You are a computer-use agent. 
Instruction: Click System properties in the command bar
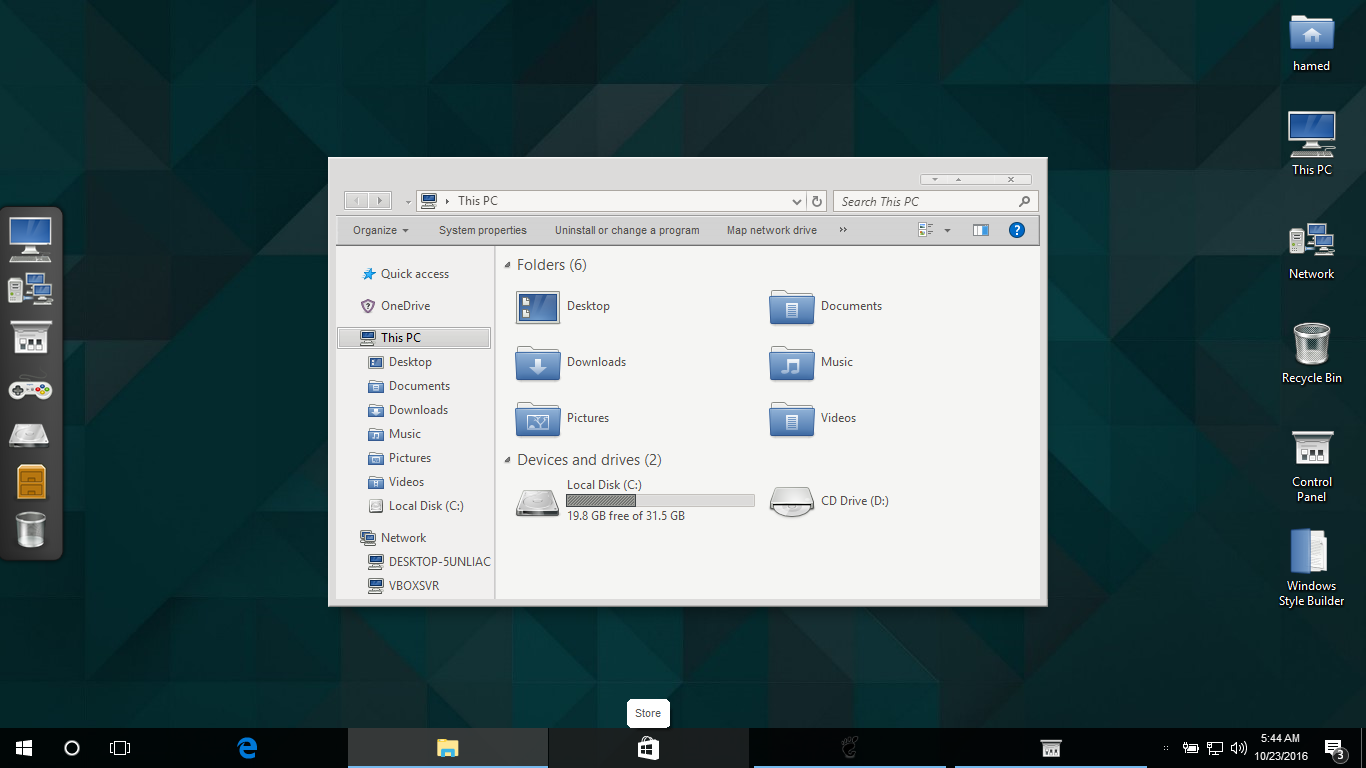tap(482, 230)
